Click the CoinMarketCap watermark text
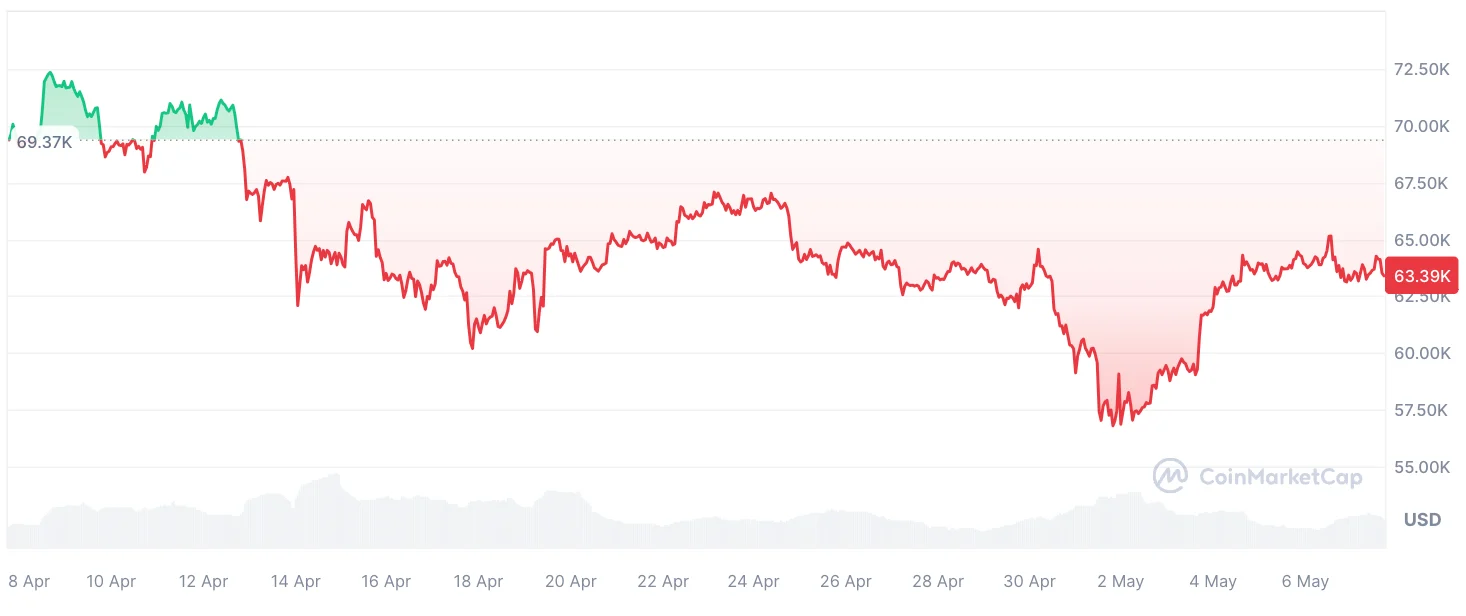 click(1280, 477)
